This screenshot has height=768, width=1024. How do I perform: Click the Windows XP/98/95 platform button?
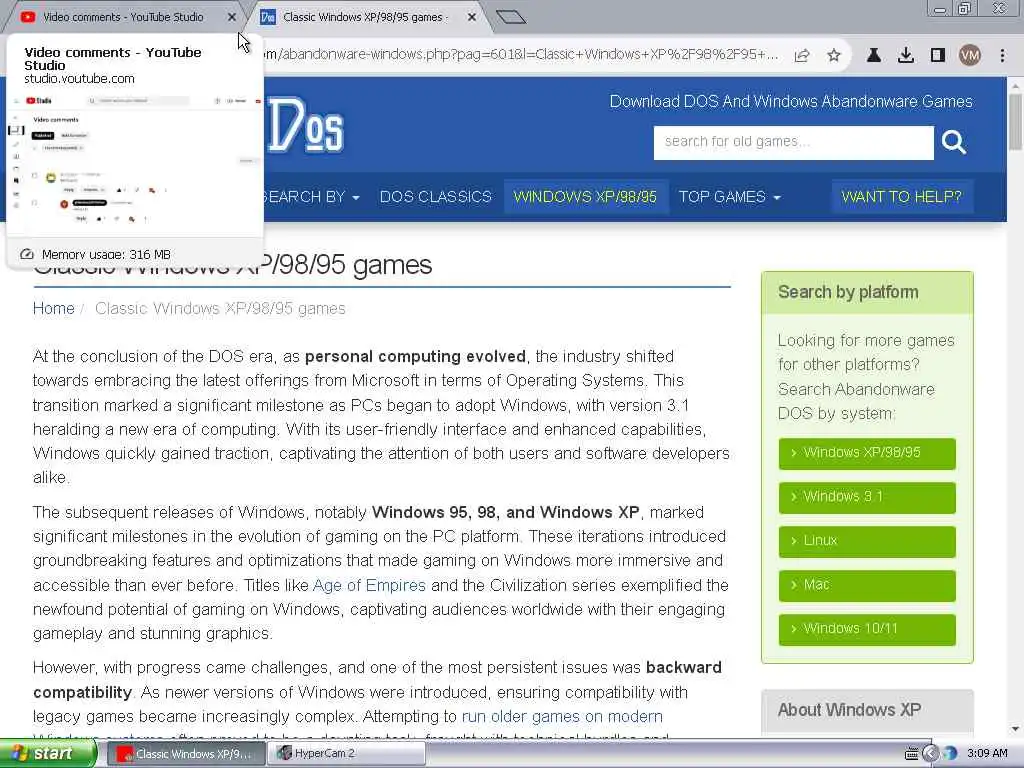[867, 453]
